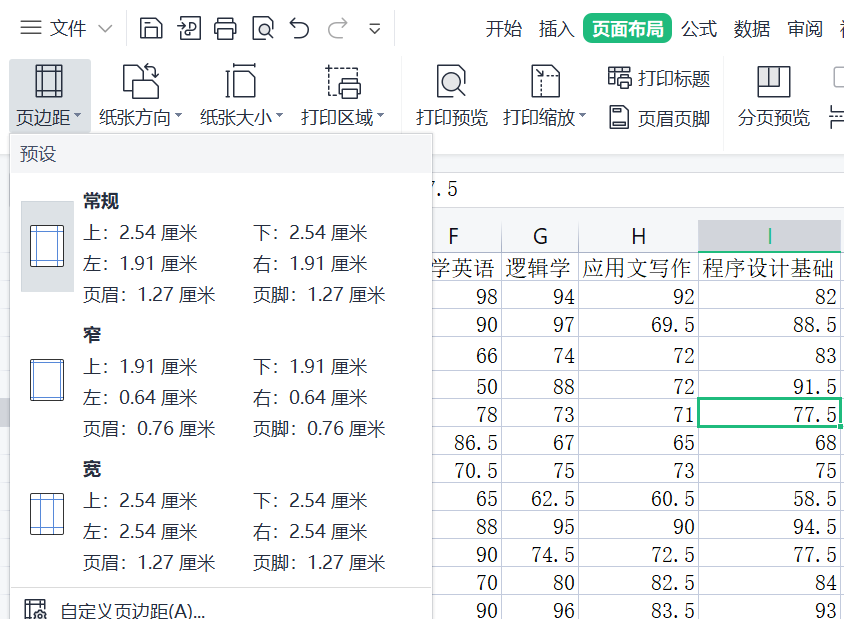The image size is (844, 619).
Task: Select the selected cell containing 77.5 with green border
Action: click(770, 413)
